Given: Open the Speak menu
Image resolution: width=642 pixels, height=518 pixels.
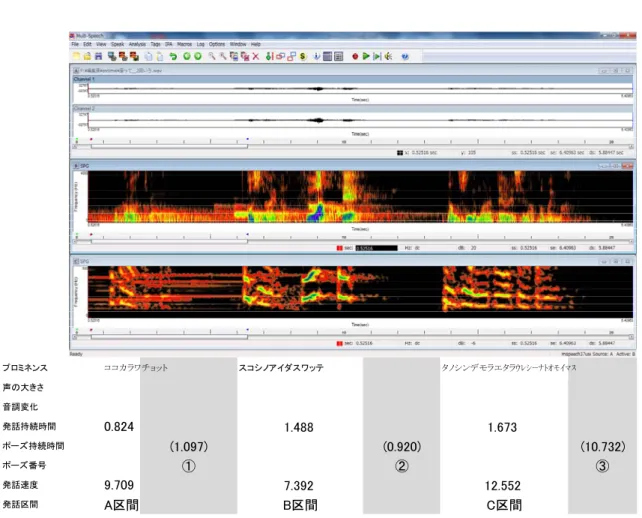Looking at the screenshot, I should (x=117, y=44).
